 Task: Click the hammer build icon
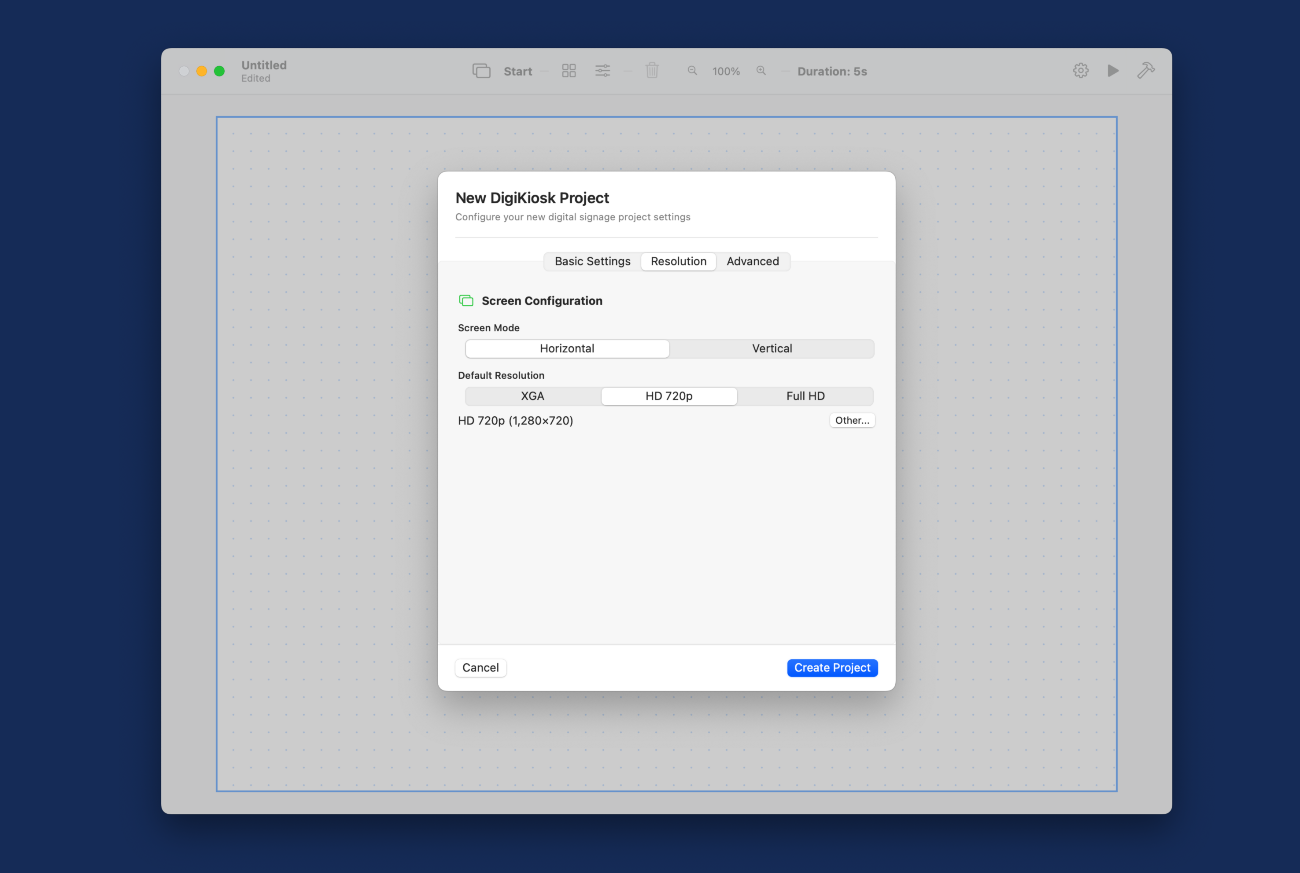pos(1146,71)
